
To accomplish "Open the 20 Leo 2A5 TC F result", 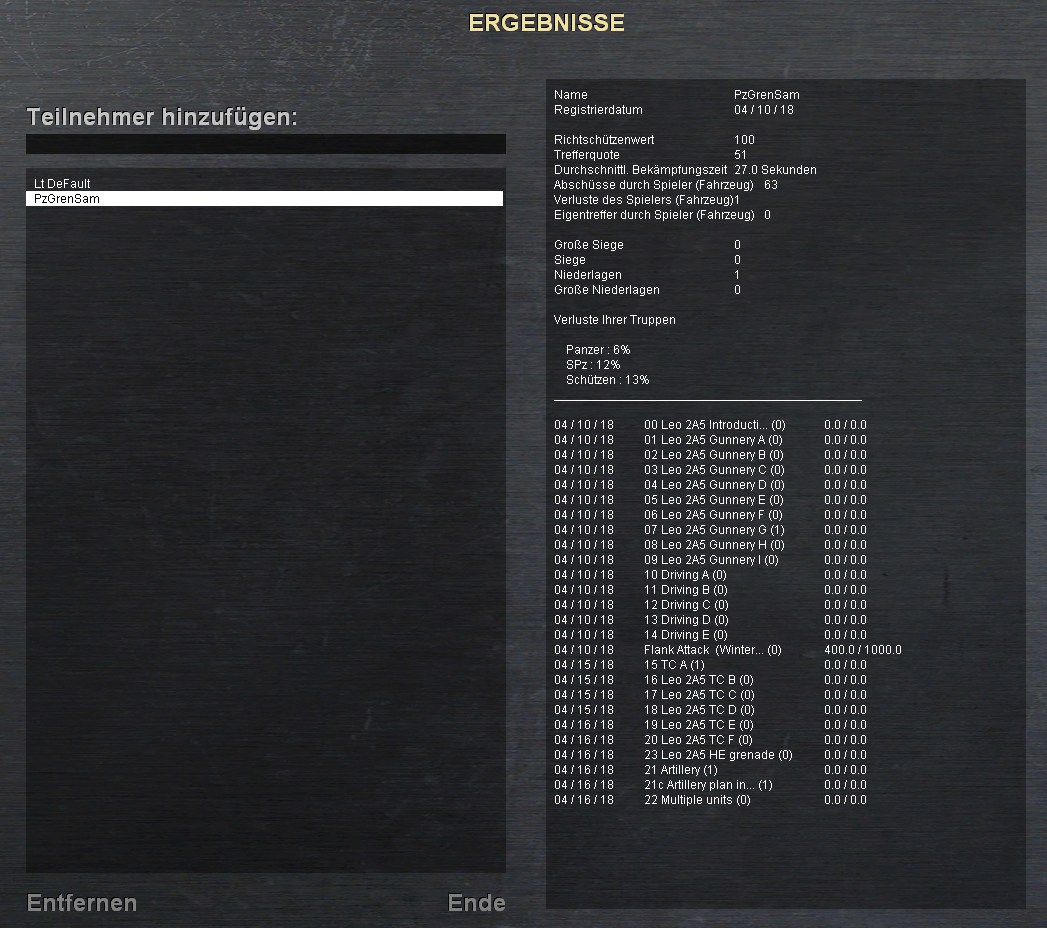I will pos(698,740).
